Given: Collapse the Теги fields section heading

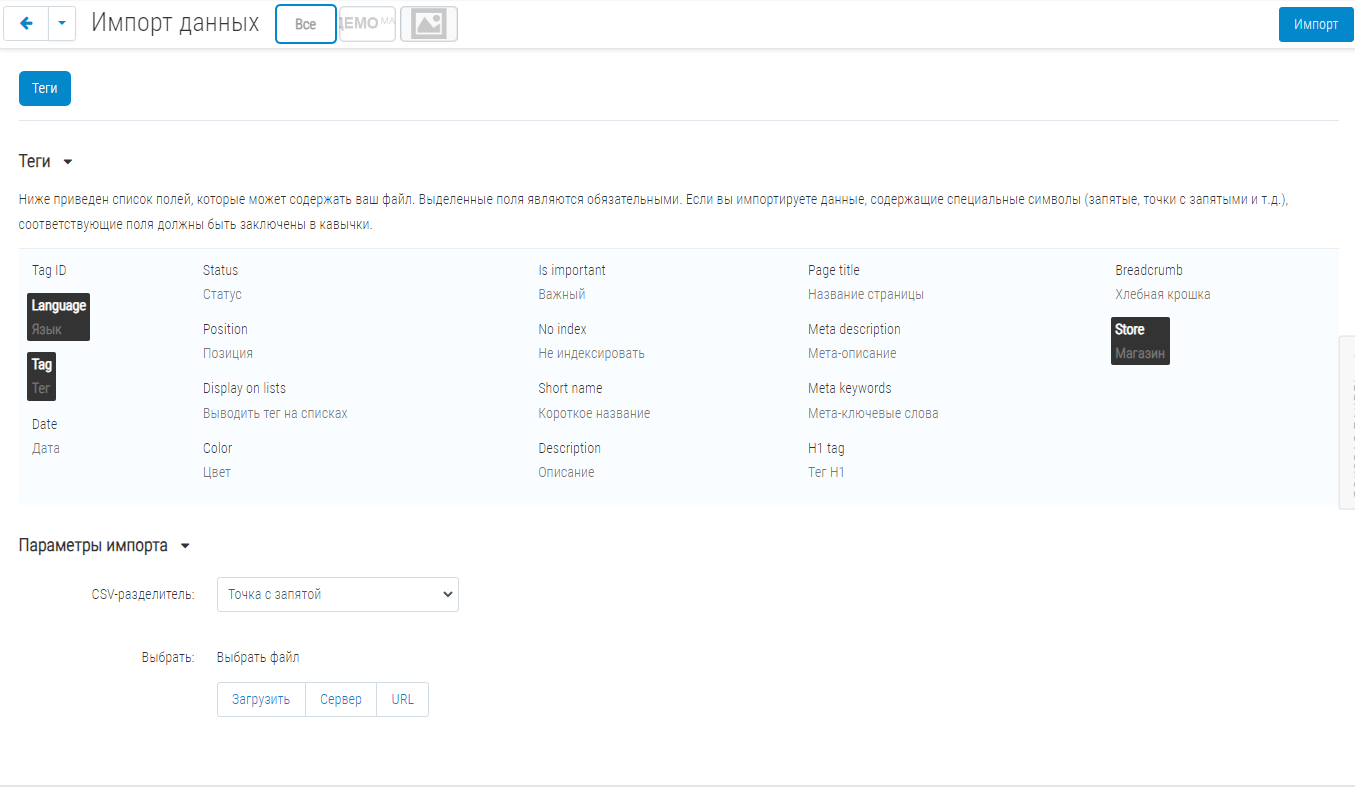Looking at the screenshot, I should pyautogui.click(x=46, y=161).
